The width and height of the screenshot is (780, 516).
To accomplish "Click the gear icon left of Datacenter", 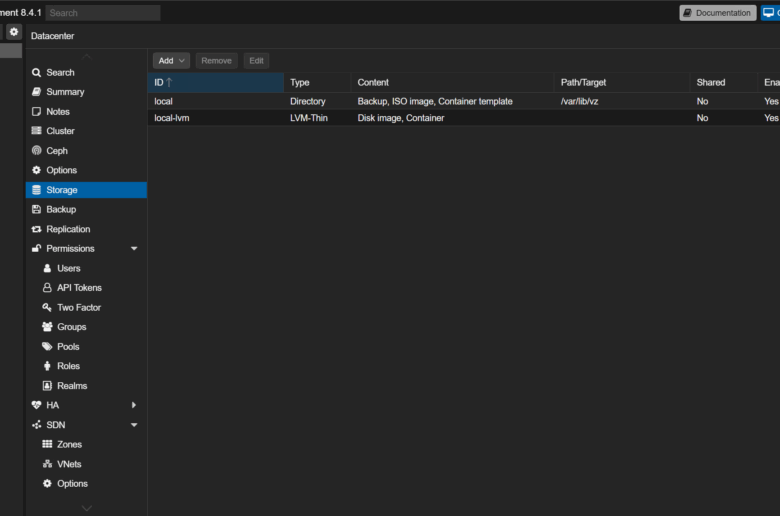I will pyautogui.click(x=14, y=32).
